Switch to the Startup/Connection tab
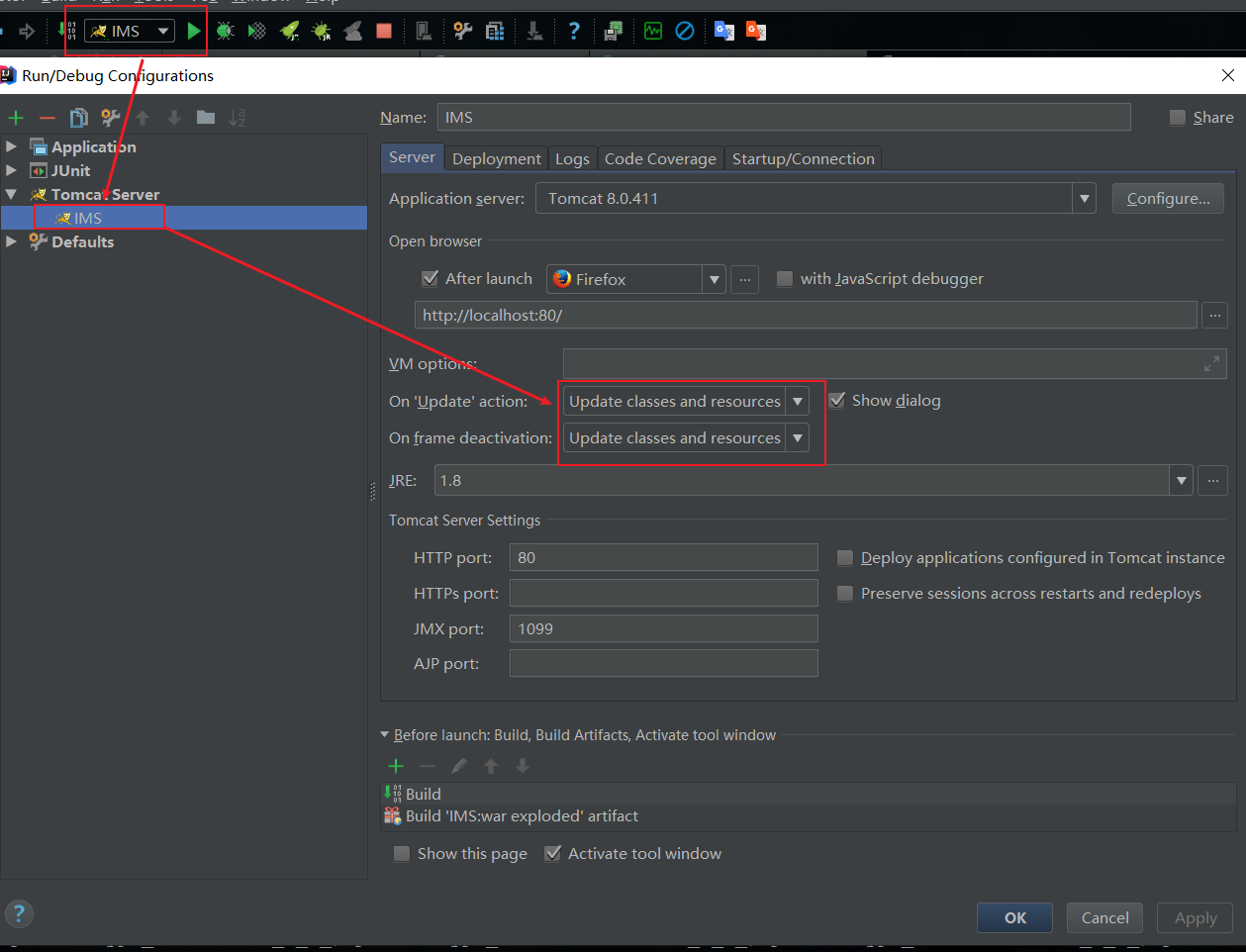 [804, 159]
